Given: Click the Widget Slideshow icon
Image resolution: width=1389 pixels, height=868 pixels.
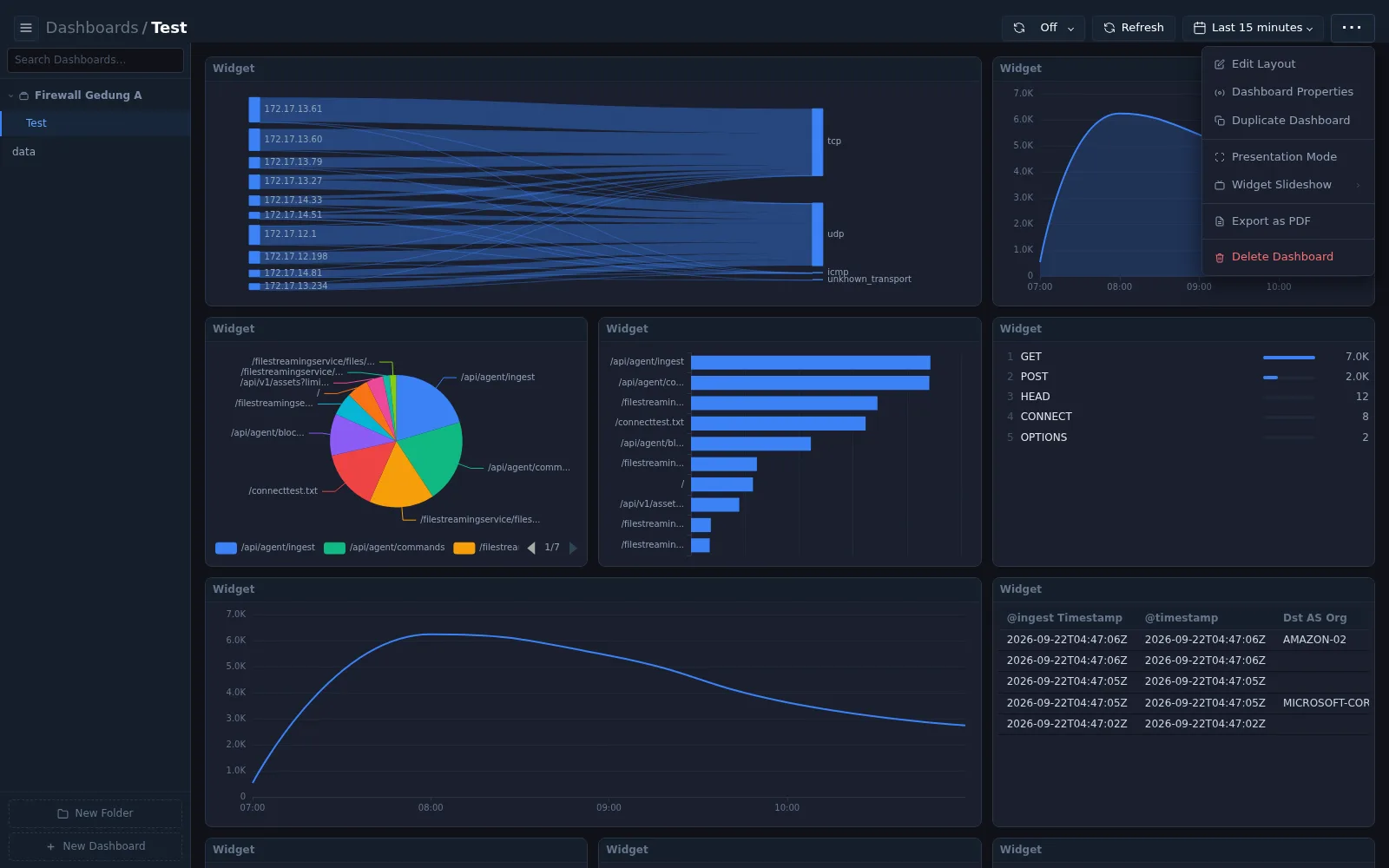Looking at the screenshot, I should click(x=1220, y=185).
